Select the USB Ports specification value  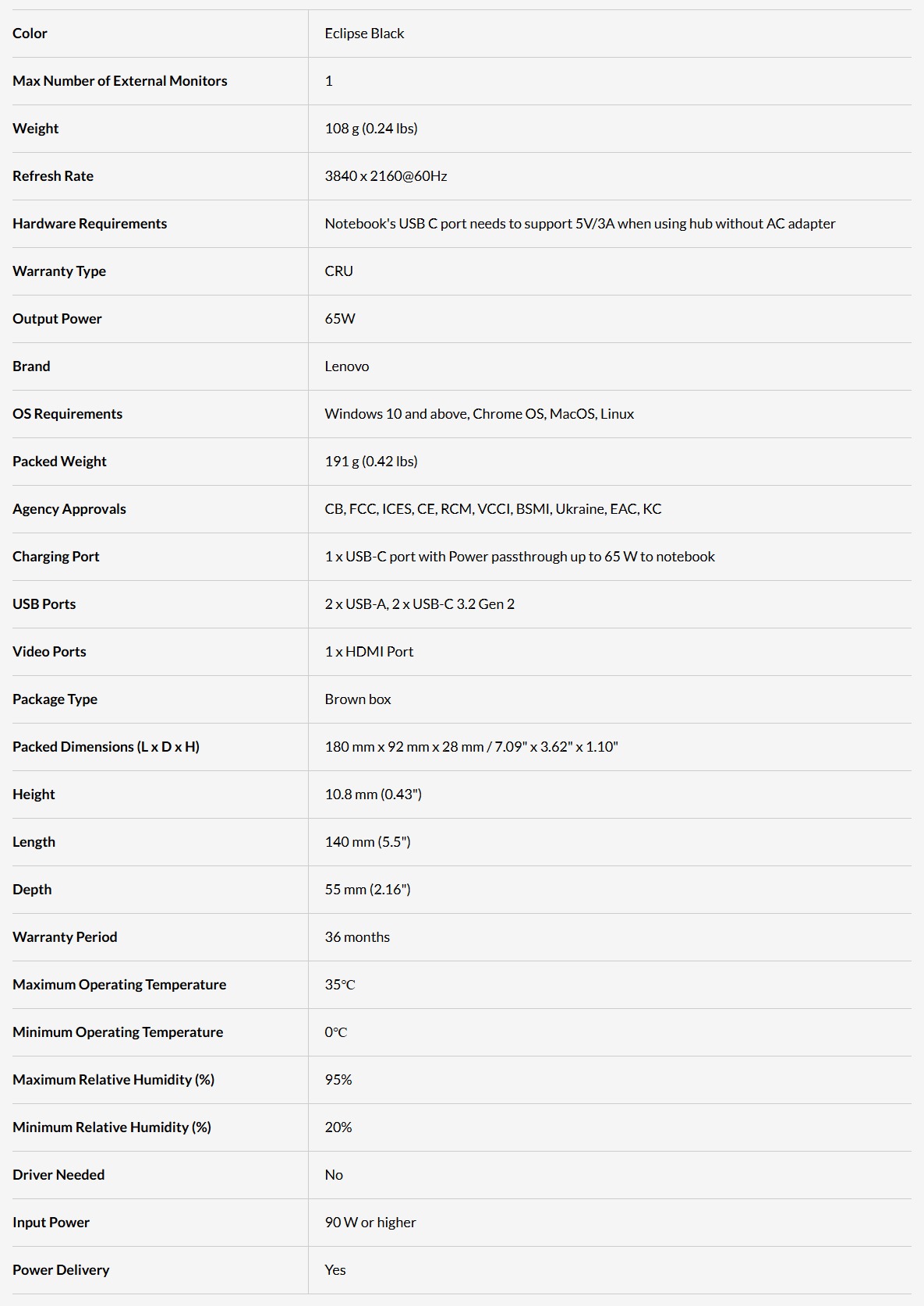click(420, 604)
